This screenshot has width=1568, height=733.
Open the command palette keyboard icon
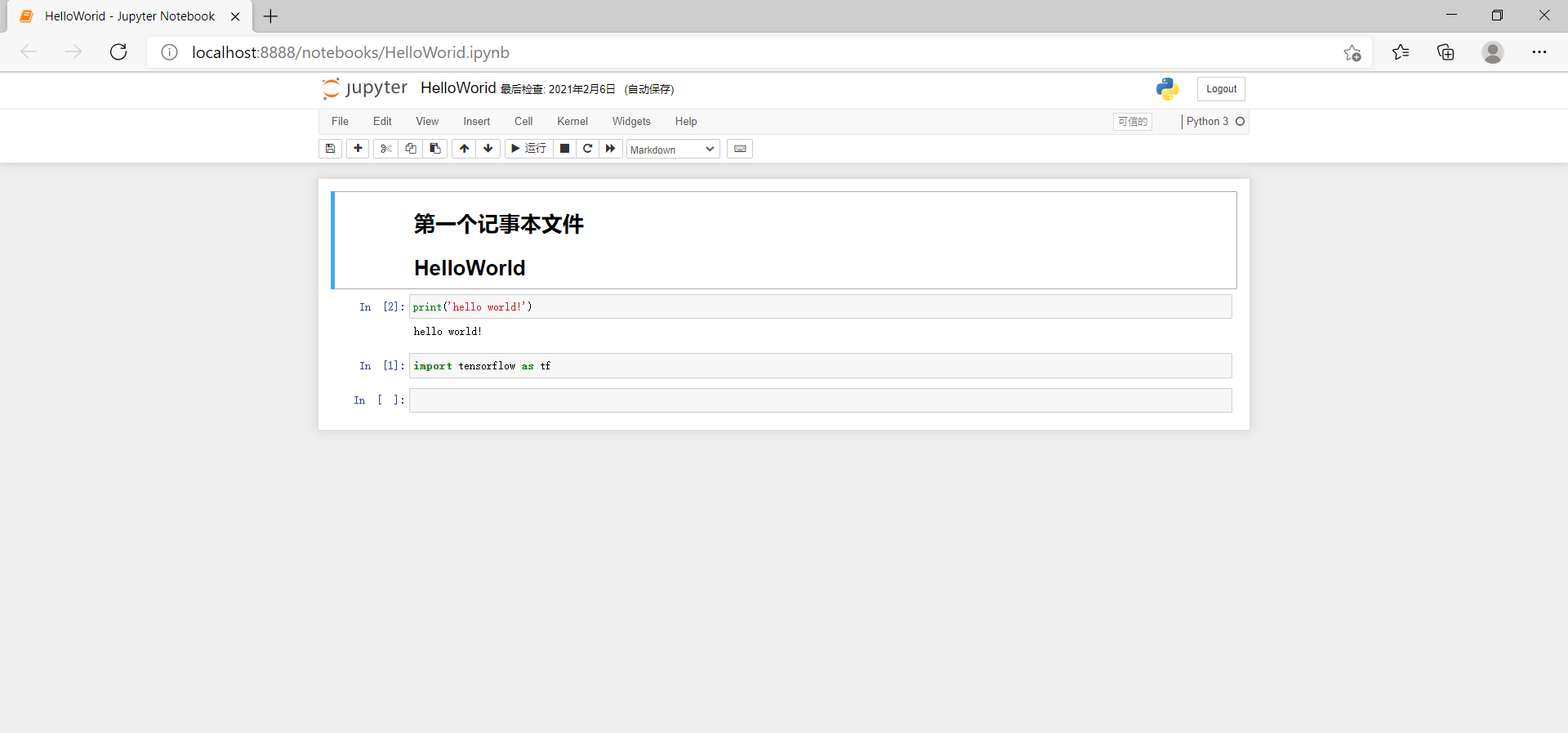pos(740,149)
